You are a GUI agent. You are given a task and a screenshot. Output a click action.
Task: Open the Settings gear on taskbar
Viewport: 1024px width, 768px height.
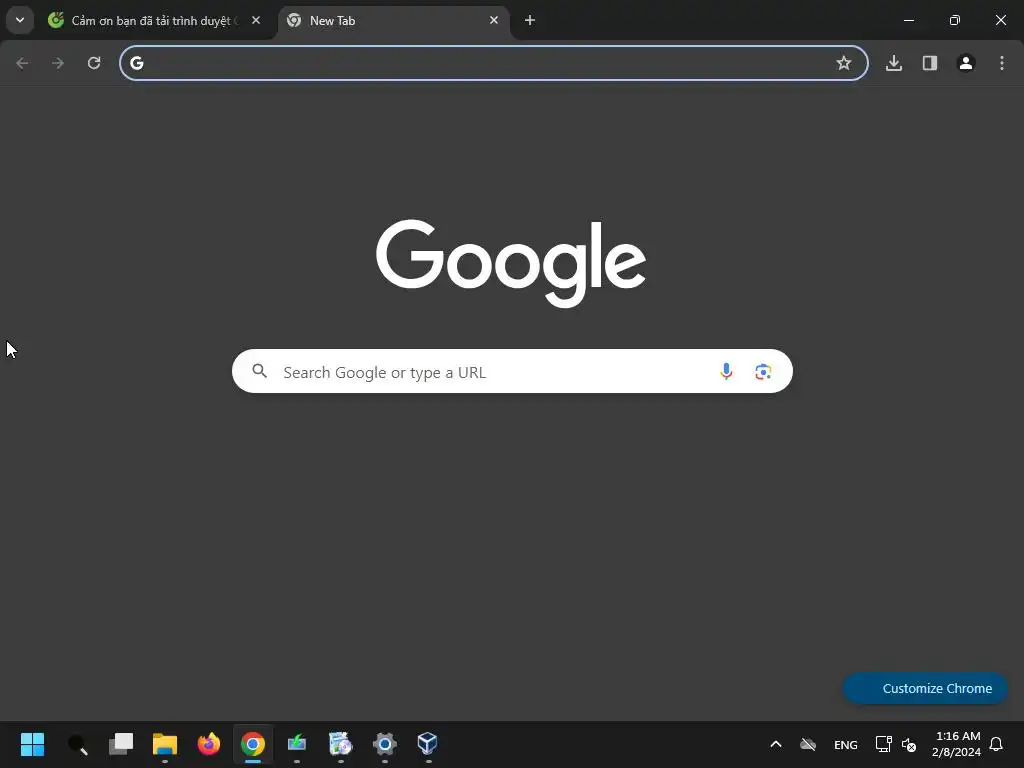[385, 744]
